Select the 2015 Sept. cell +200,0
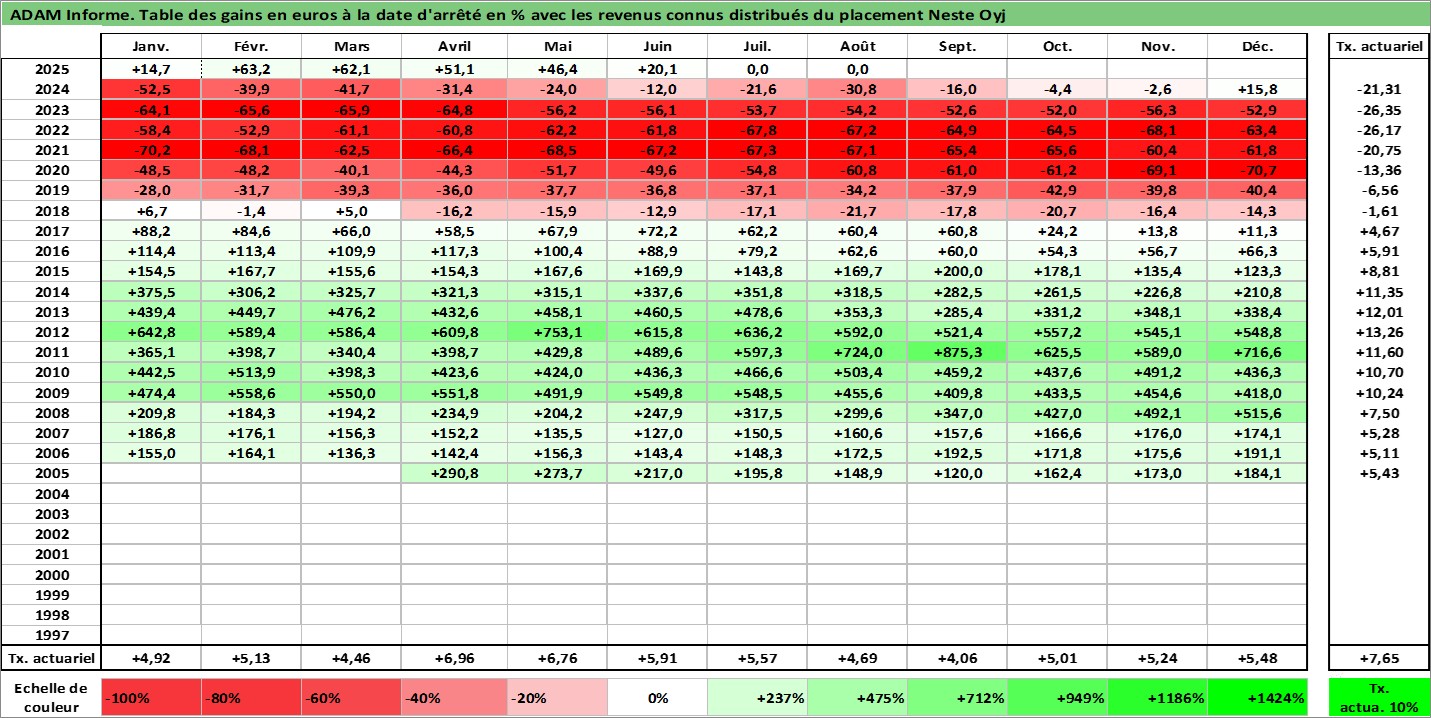 (957, 271)
